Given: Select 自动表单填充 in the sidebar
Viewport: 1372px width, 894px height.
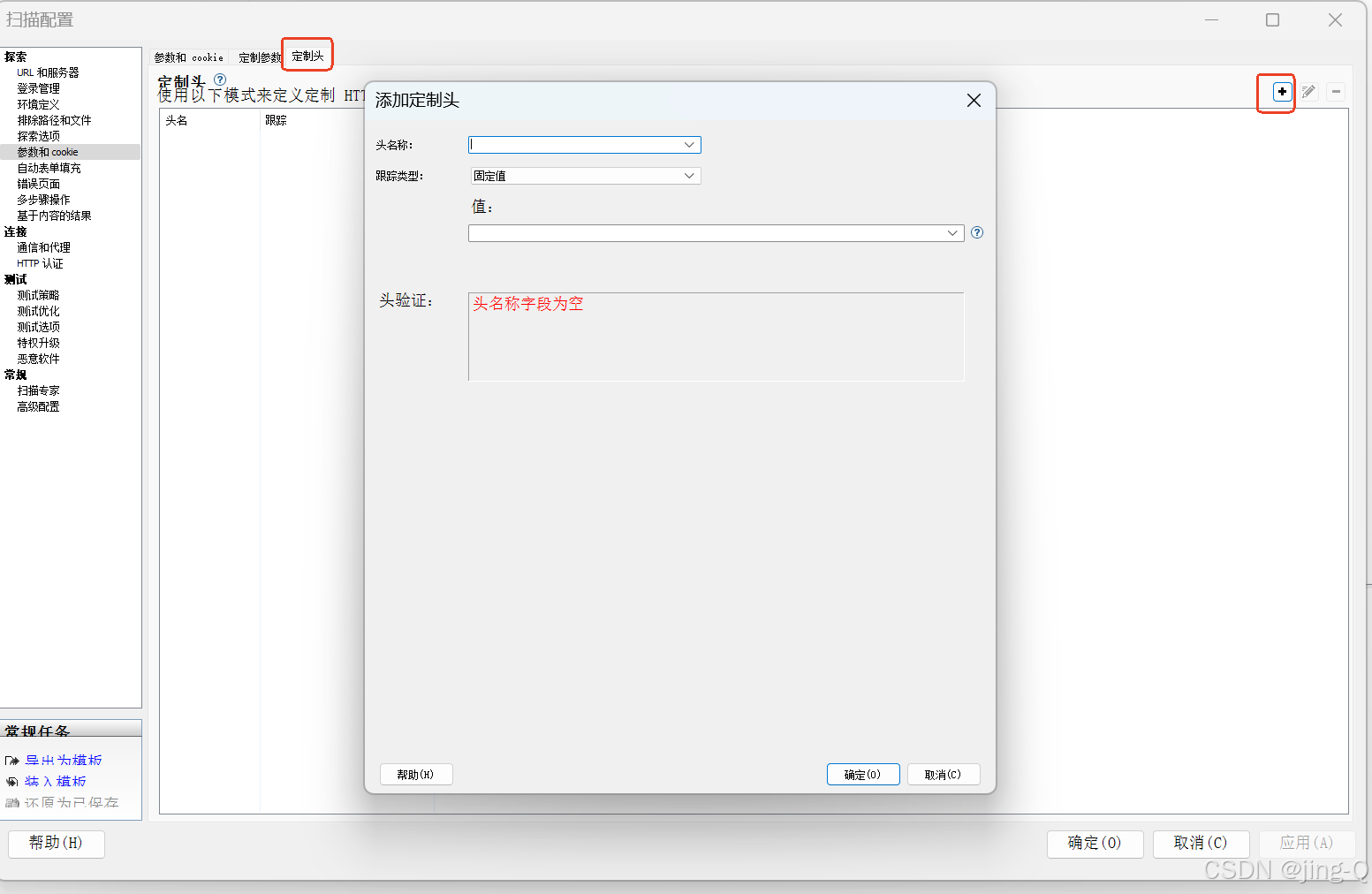Looking at the screenshot, I should (49, 168).
